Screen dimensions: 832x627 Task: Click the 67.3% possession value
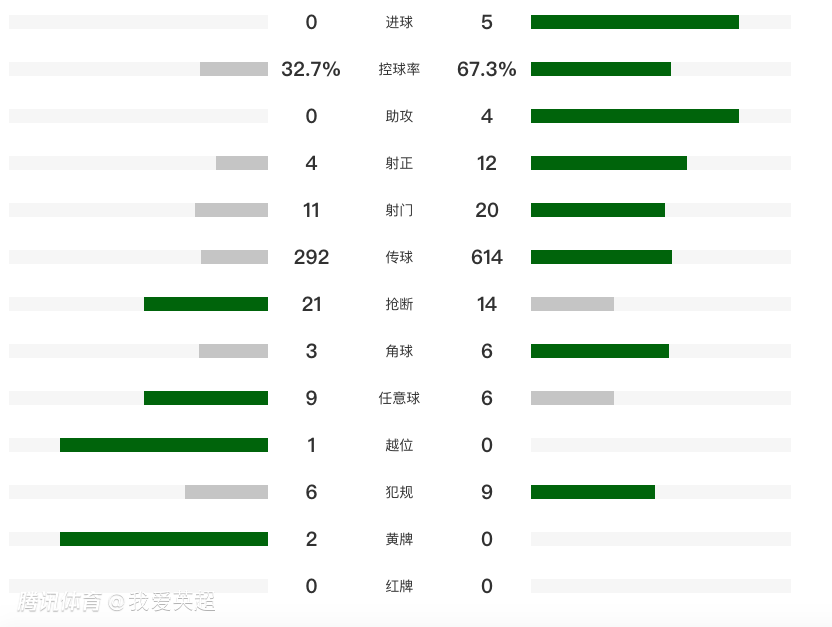coord(486,69)
